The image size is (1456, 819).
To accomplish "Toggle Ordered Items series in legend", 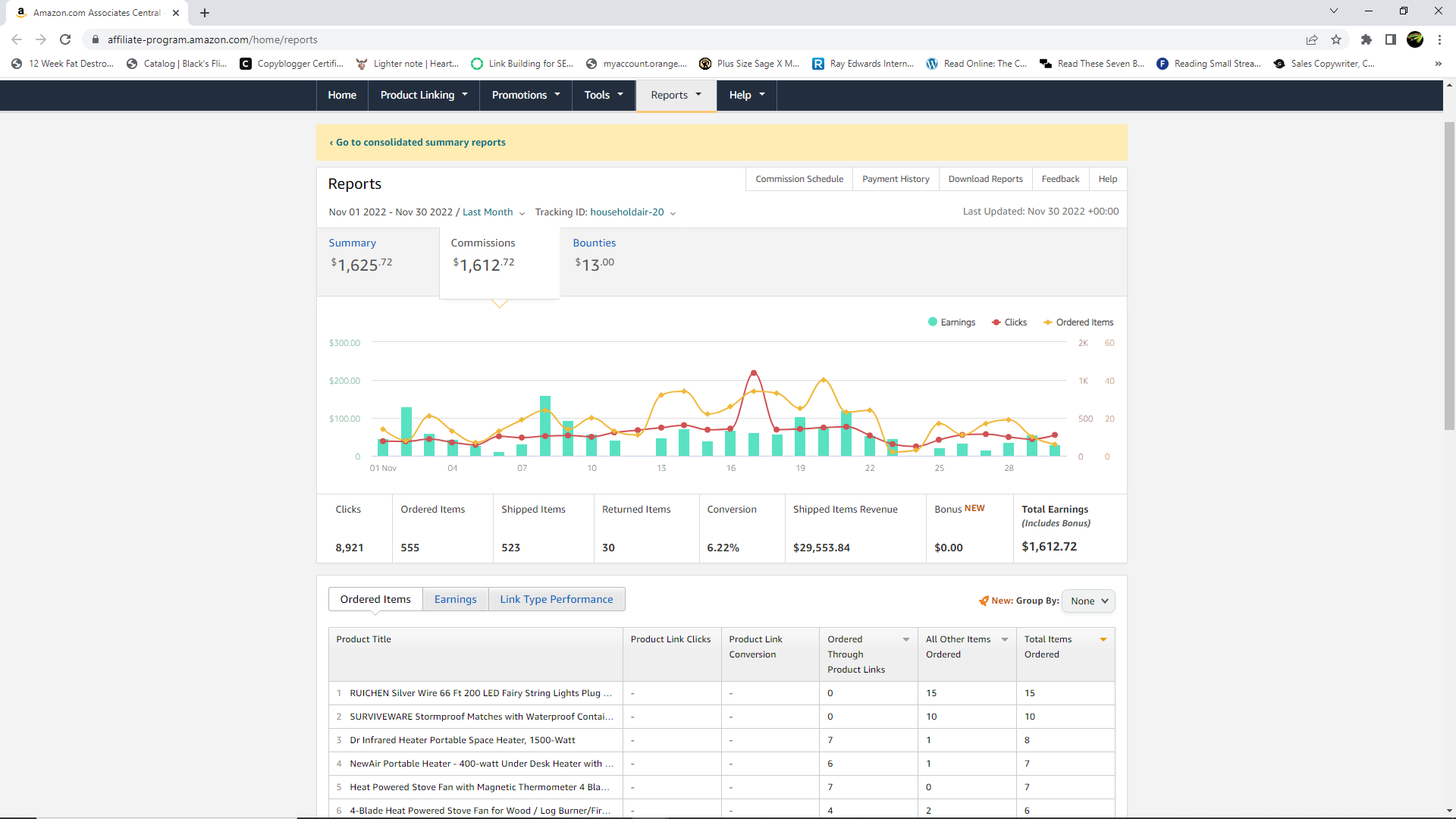I will tap(1078, 322).
